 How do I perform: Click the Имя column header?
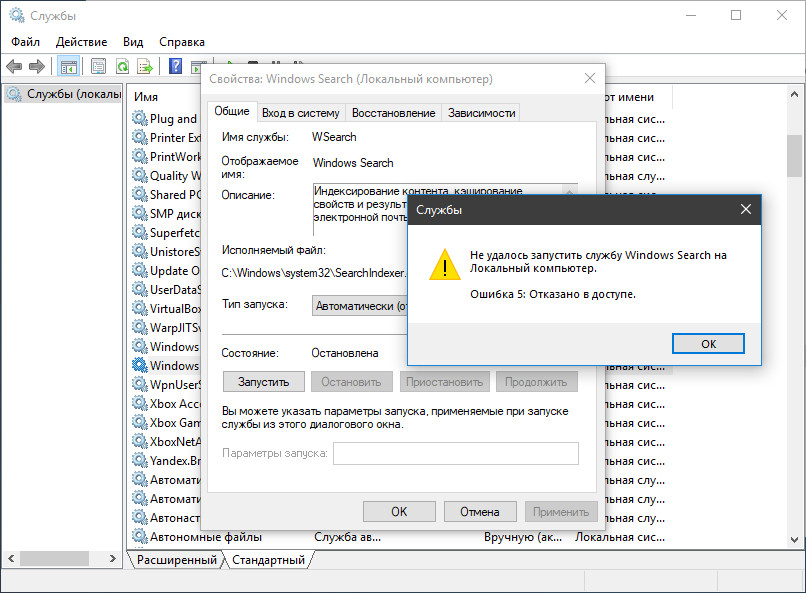tap(146, 97)
